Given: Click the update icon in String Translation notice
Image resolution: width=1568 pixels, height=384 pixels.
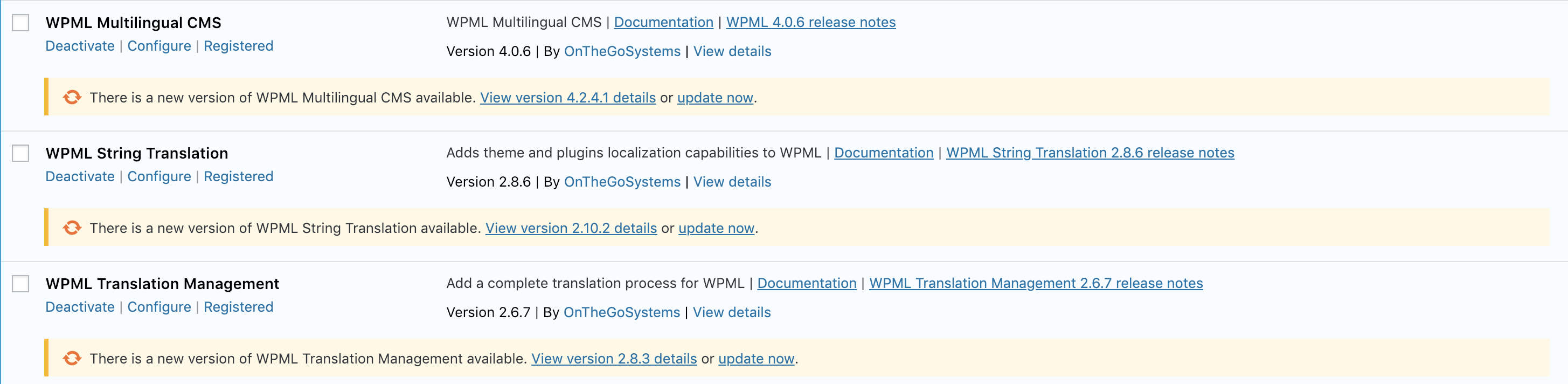Looking at the screenshot, I should tap(72, 228).
